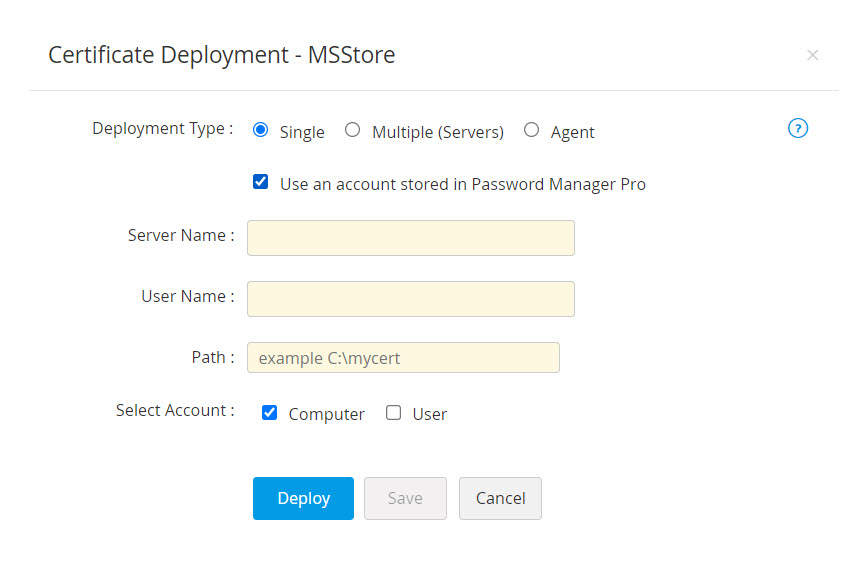Screen dimensions: 865x563
Task: Open the help question mark icon
Action: [x=798, y=128]
